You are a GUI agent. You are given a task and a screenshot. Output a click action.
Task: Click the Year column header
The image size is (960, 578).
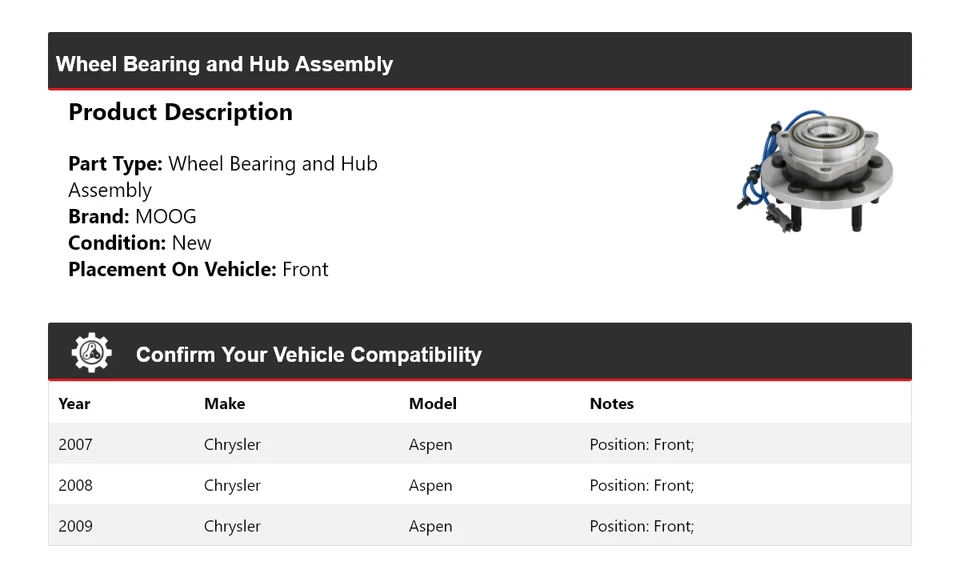click(x=74, y=404)
